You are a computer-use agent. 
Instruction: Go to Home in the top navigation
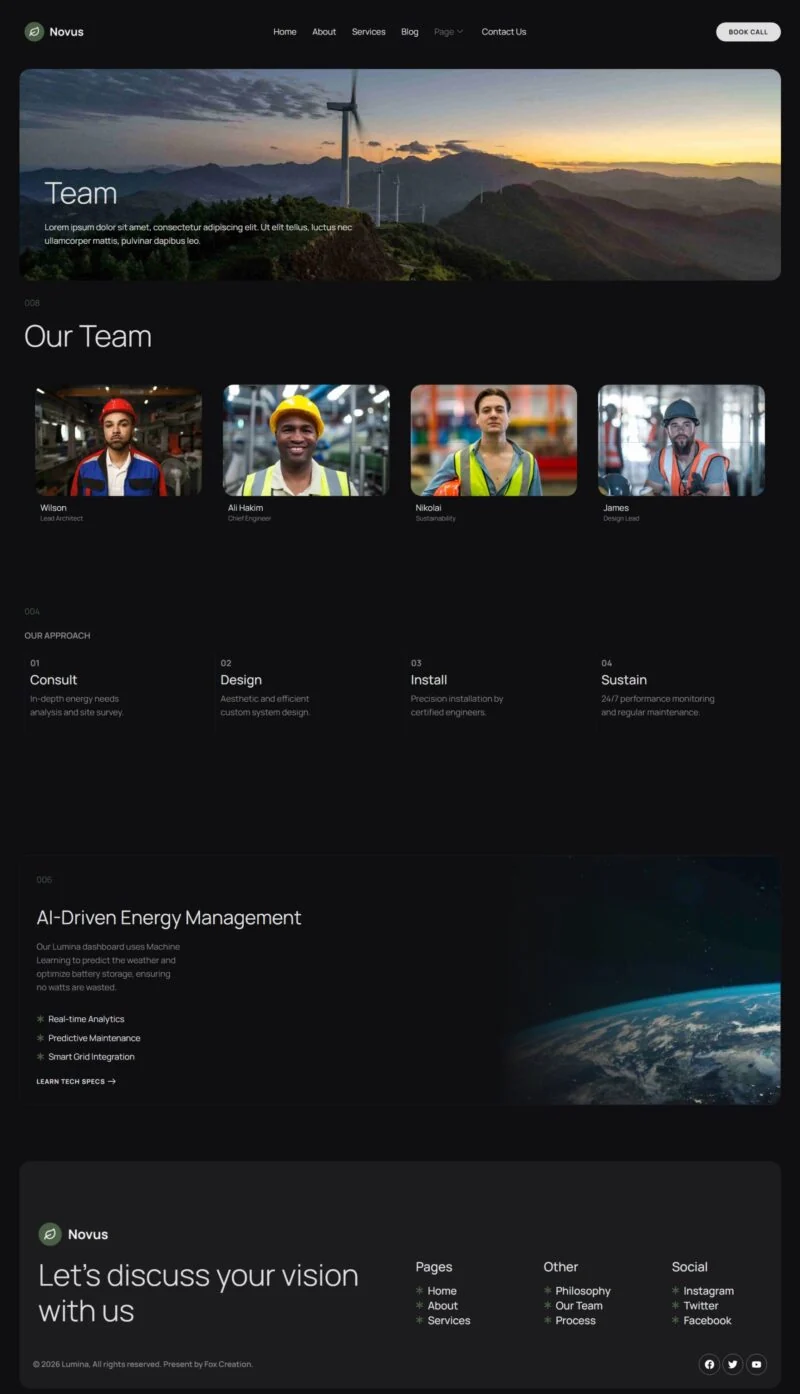click(x=285, y=32)
